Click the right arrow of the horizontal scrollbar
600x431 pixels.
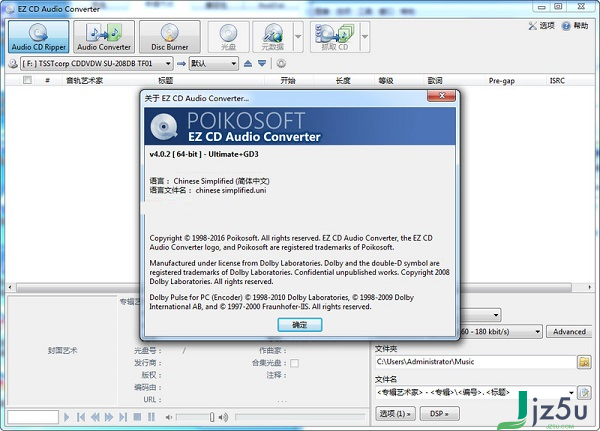590,287
